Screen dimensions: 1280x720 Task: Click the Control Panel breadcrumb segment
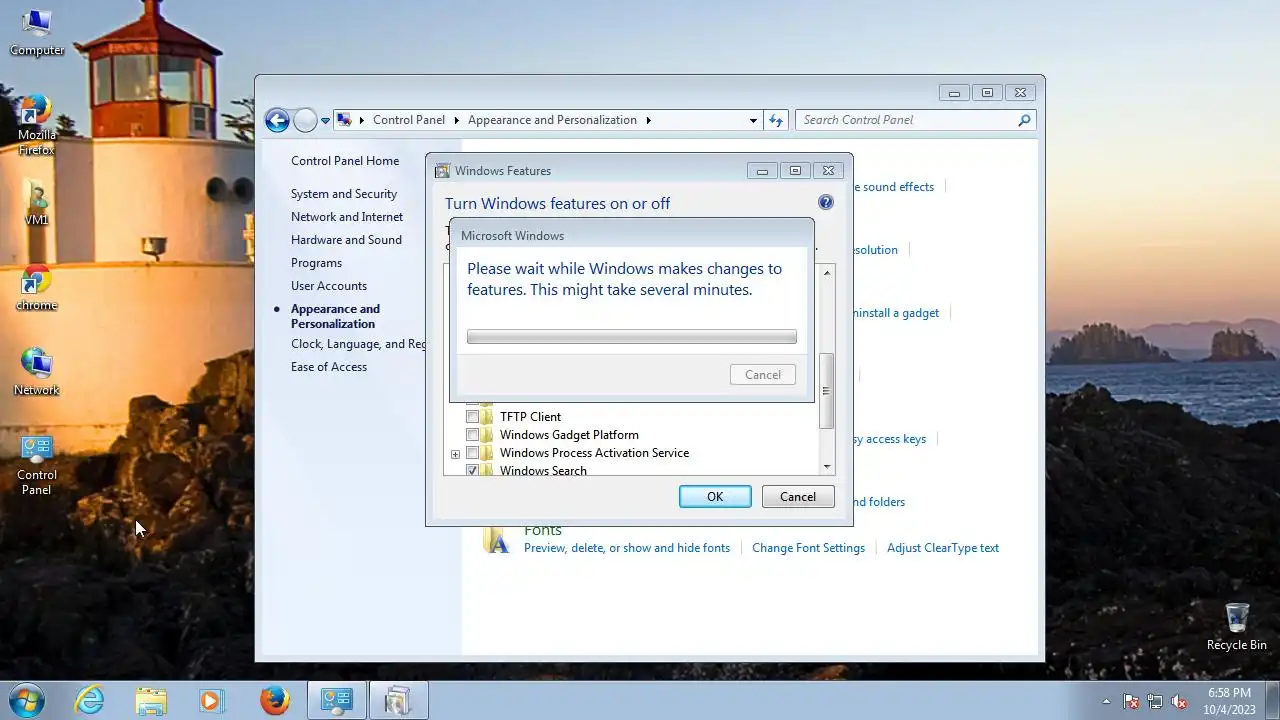(409, 120)
